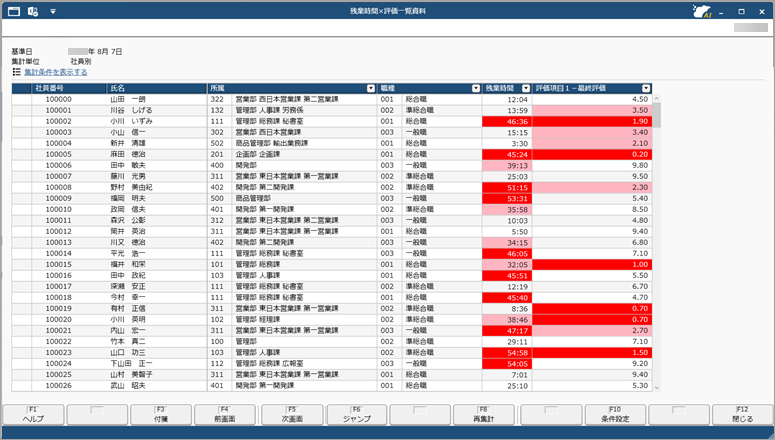Click the F8 再集計 button
This screenshot has height=440, width=775.
pyautogui.click(x=483, y=414)
